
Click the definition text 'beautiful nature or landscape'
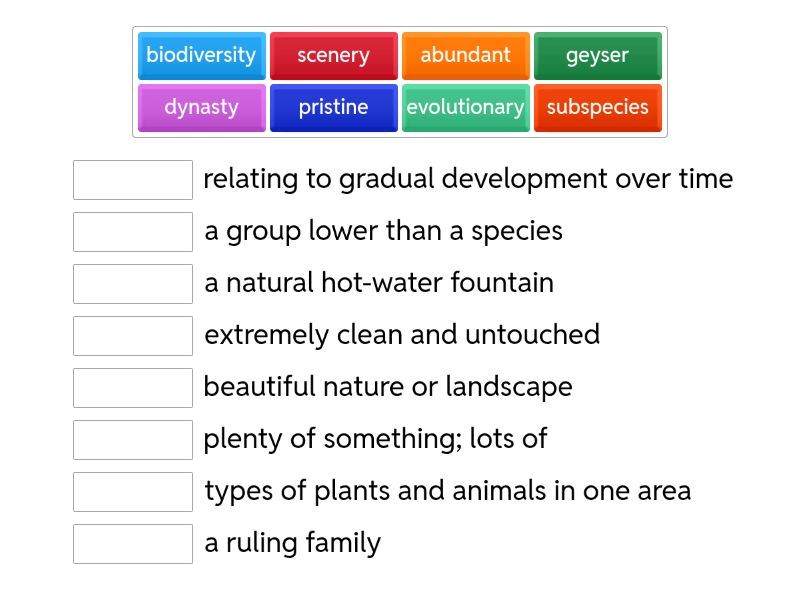[x=388, y=387]
